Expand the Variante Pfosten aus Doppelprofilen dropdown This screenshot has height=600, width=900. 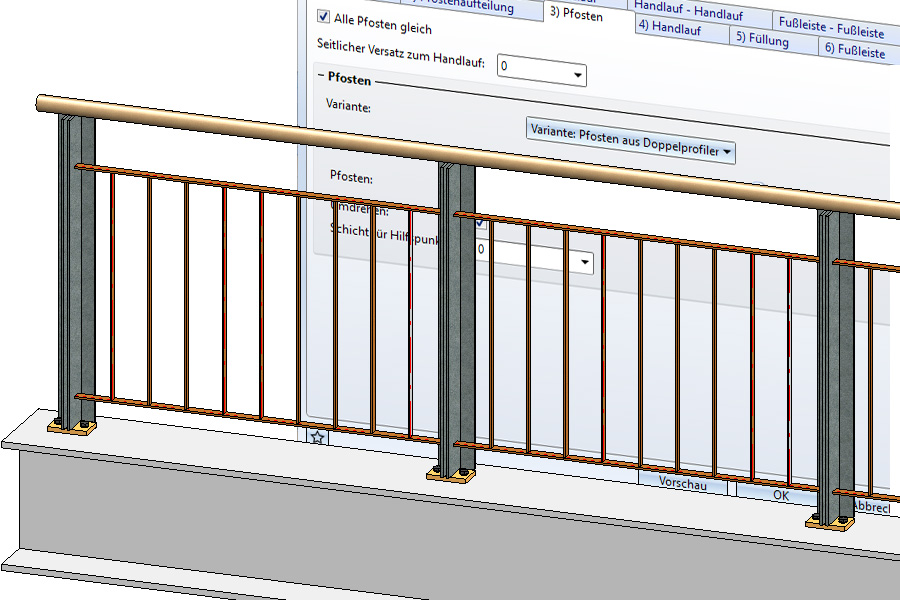pos(630,151)
